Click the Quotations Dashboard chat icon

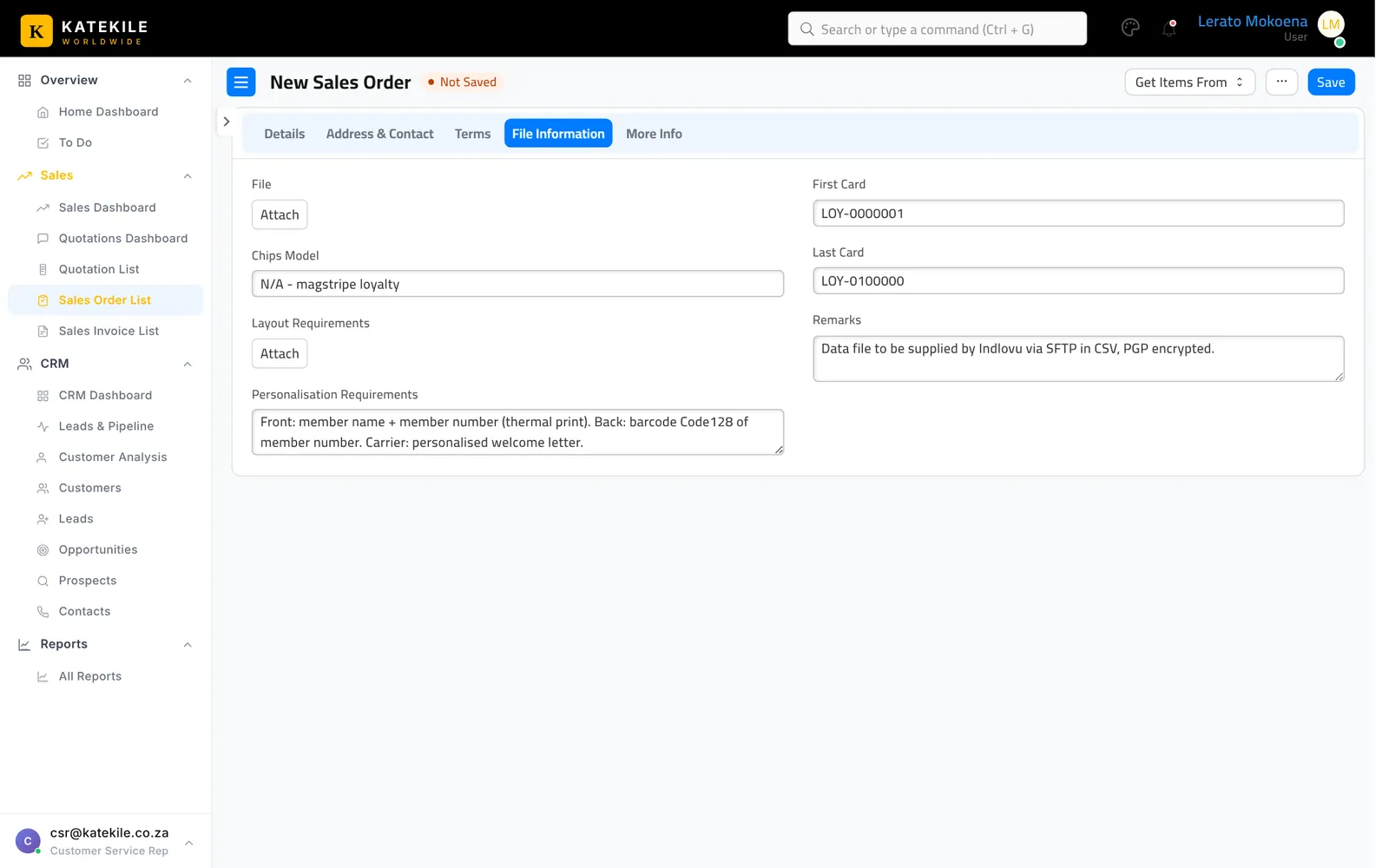coord(43,239)
